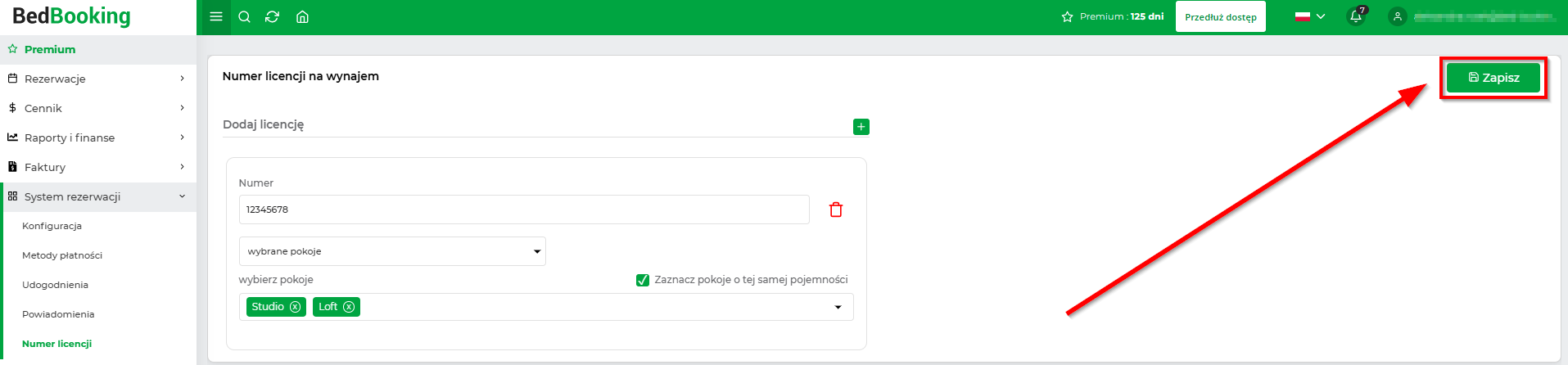Click the Numer license input field
This screenshot has width=1568, height=365.
(524, 210)
